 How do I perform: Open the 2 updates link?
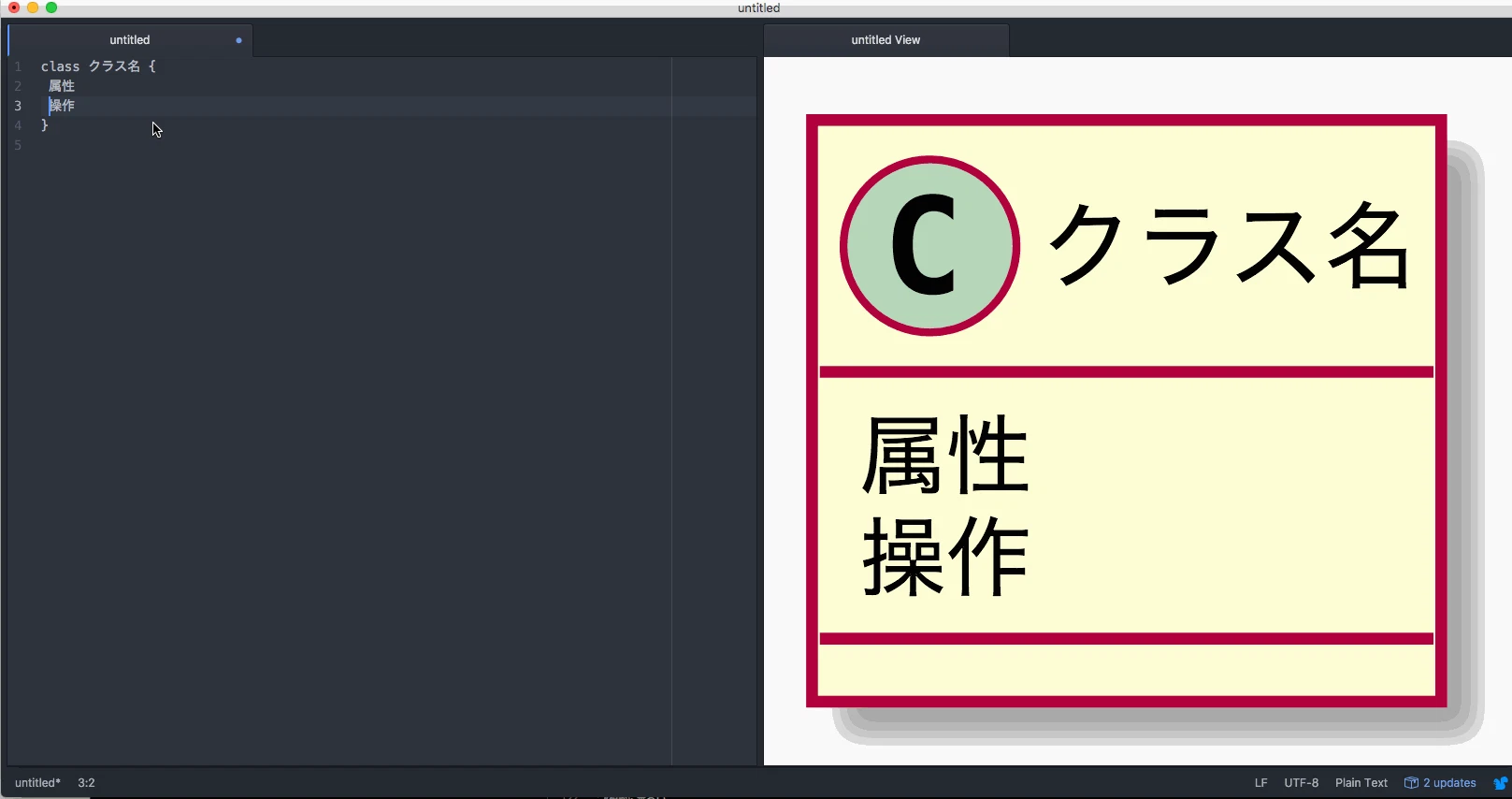click(x=1449, y=783)
